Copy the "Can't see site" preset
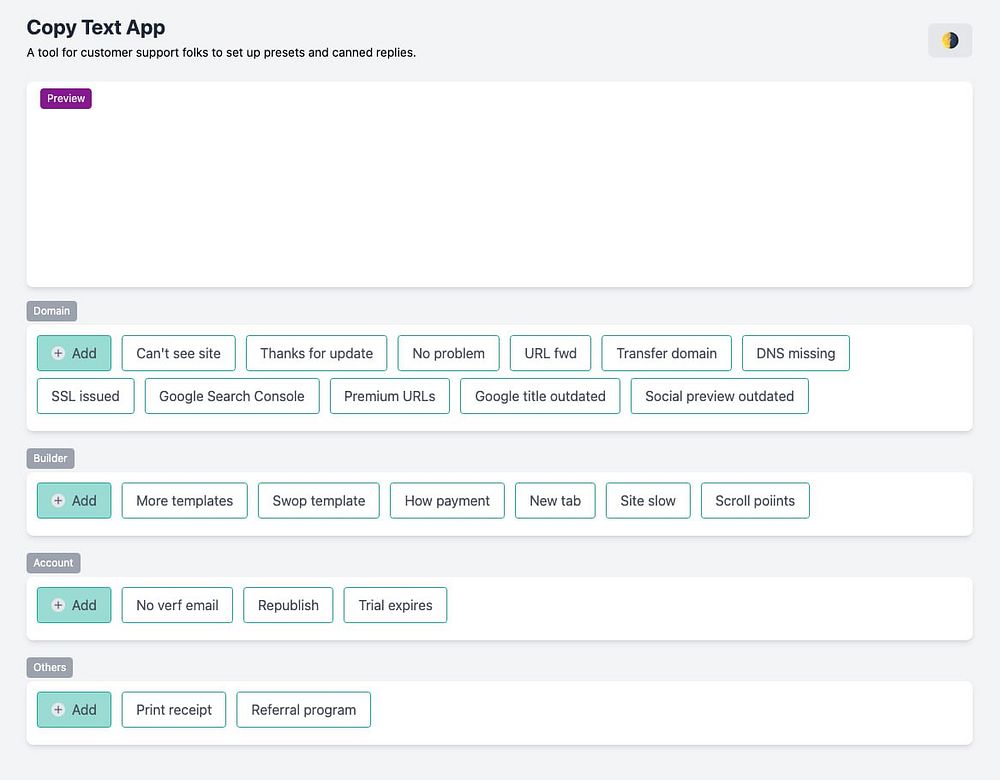Screen dimensions: 1000x780 click(178, 353)
